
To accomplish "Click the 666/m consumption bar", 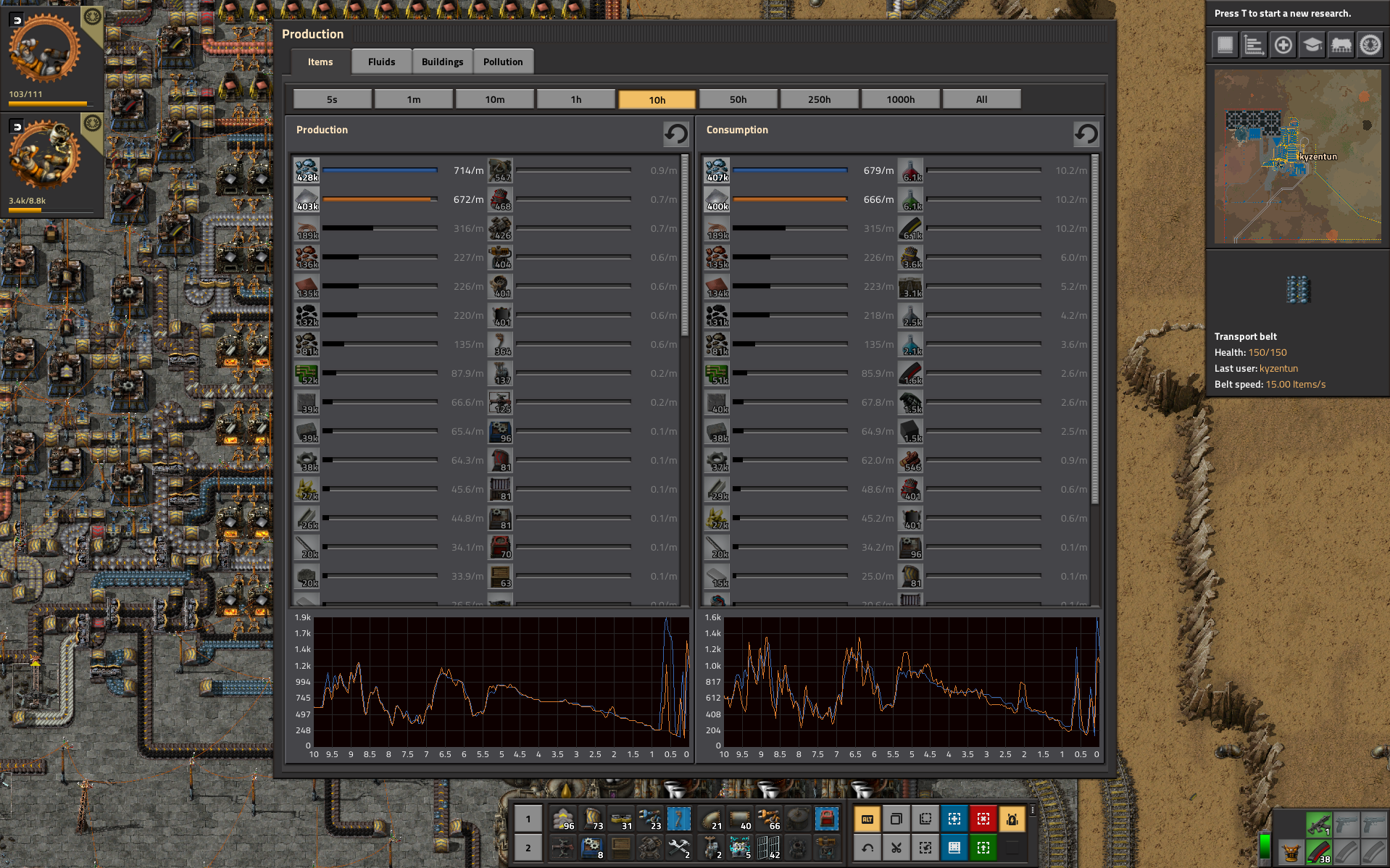I will tap(790, 199).
